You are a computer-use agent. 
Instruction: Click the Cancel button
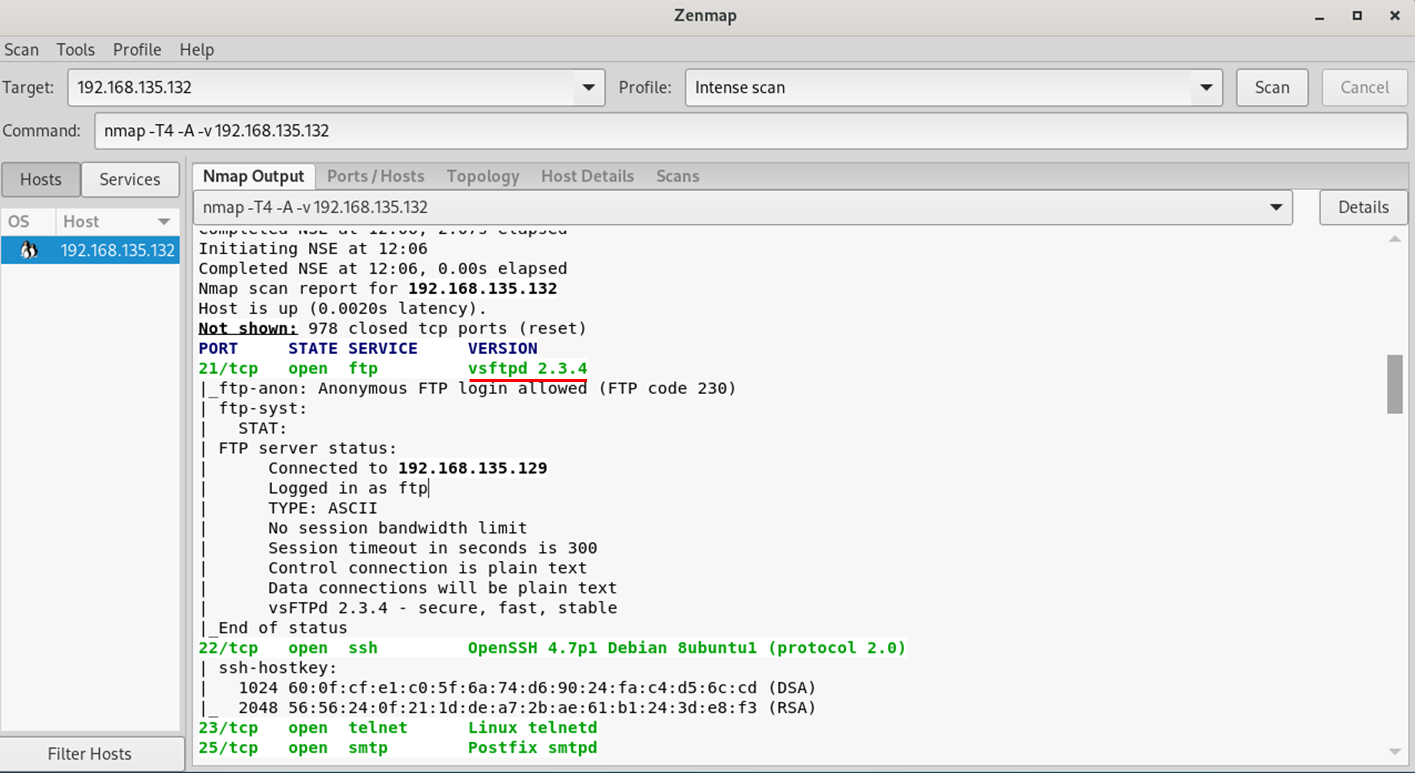click(1365, 88)
